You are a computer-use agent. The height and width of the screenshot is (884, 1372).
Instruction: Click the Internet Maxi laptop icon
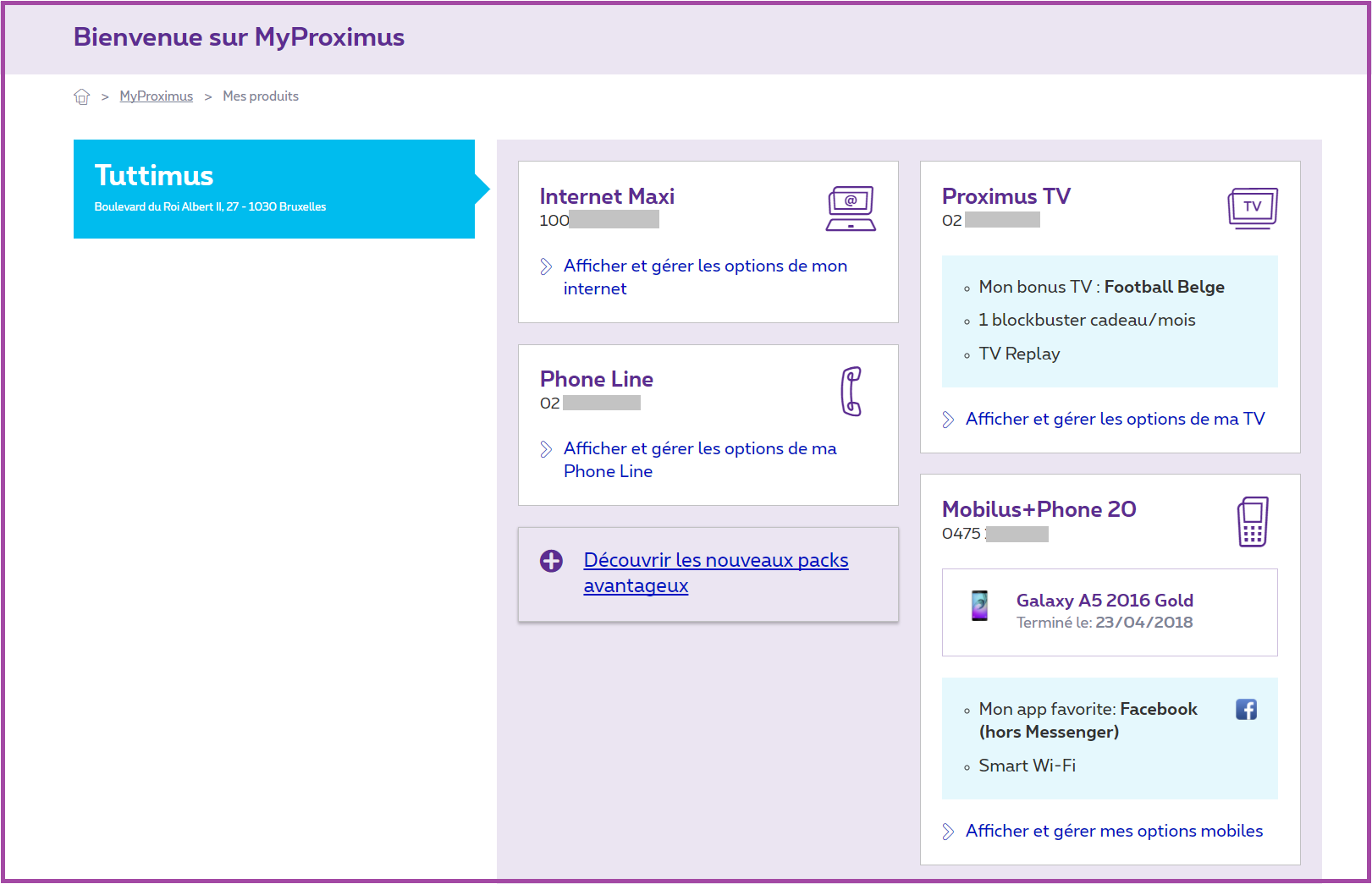850,208
